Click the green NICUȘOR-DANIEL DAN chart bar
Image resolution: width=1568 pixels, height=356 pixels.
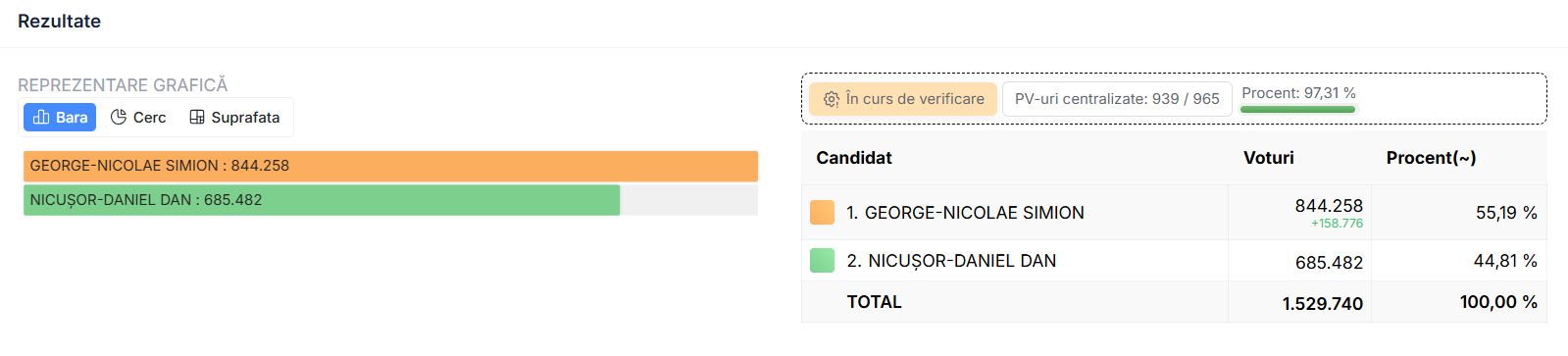(x=322, y=200)
